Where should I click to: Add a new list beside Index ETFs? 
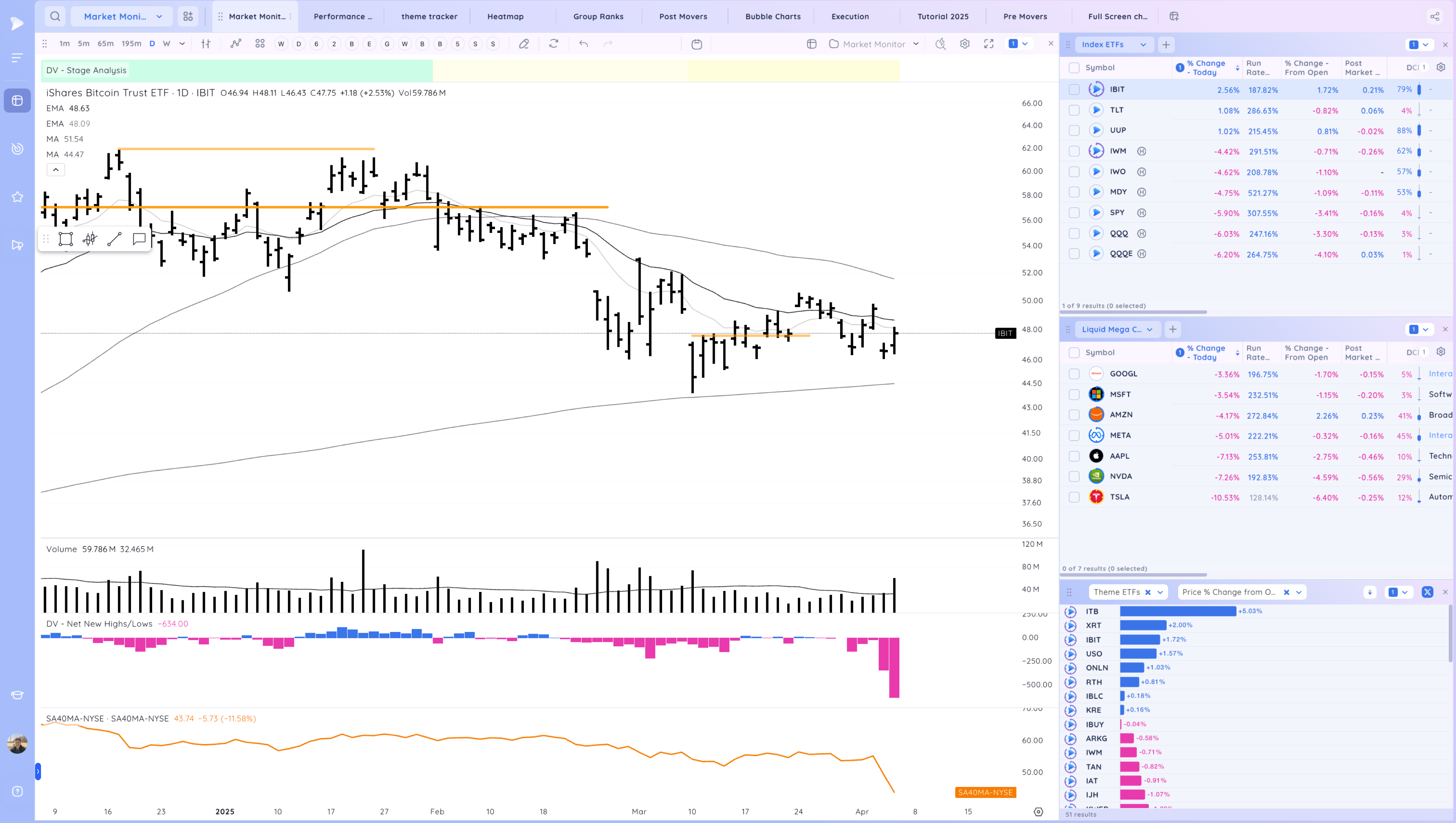1166,45
